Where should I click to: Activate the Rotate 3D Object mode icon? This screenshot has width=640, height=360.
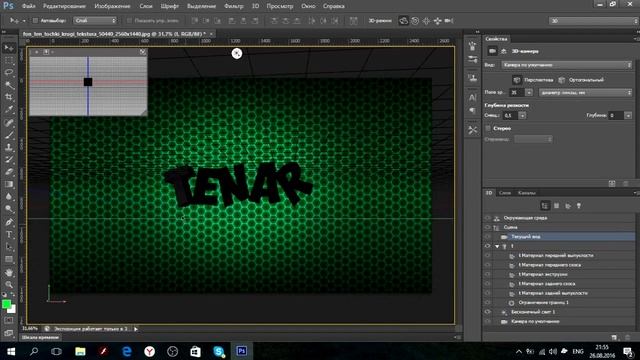(404, 21)
